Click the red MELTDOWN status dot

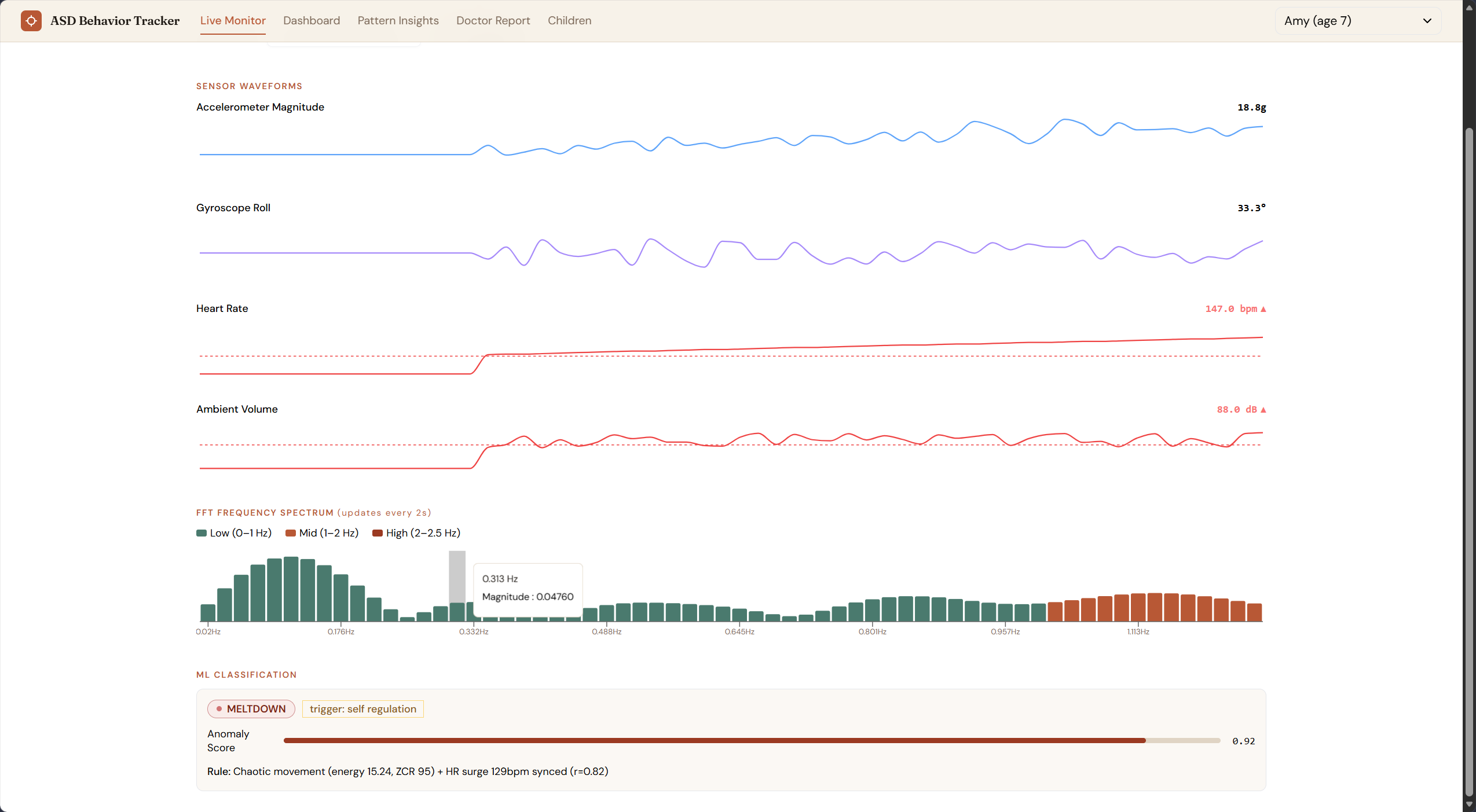tap(219, 708)
